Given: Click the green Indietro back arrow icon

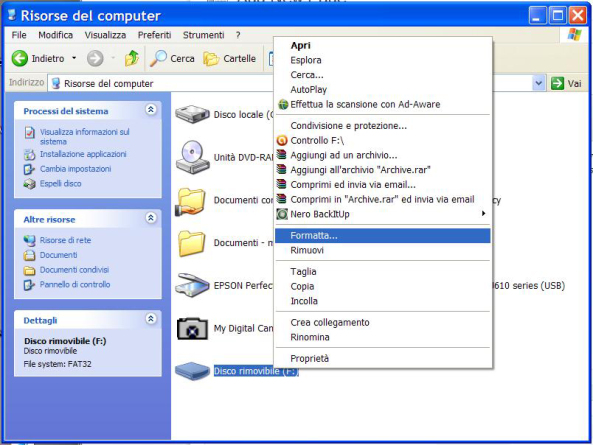Looking at the screenshot, I should [x=20, y=59].
